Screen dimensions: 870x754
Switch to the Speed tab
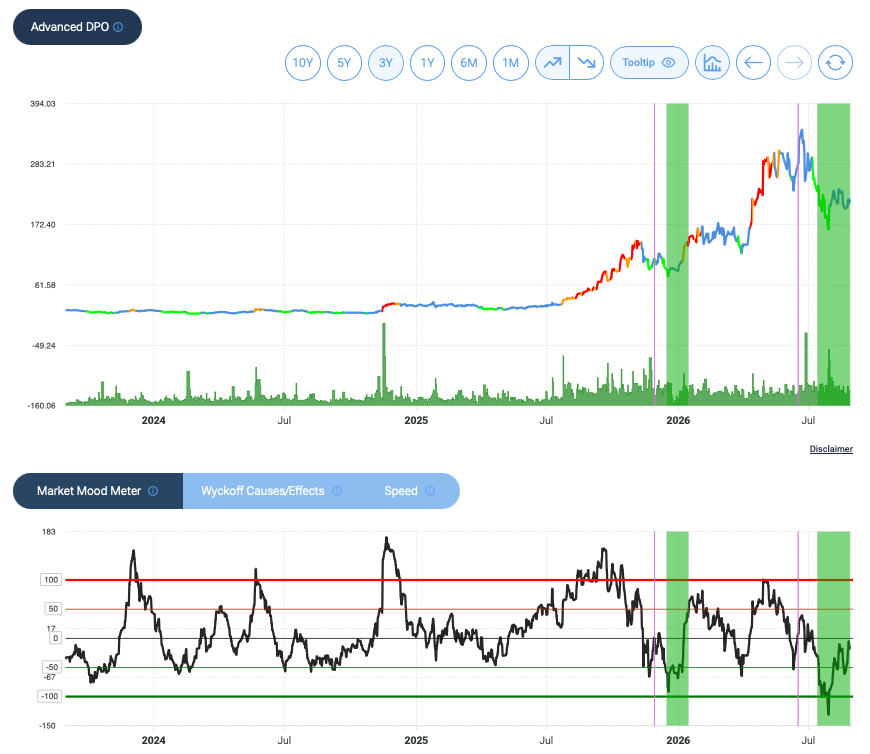coord(409,491)
